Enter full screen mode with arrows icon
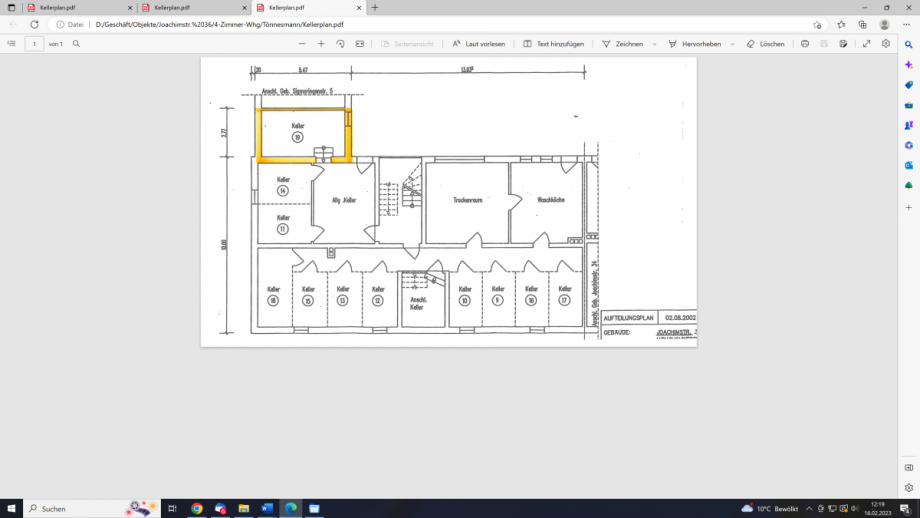This screenshot has width=920, height=518. 867,44
